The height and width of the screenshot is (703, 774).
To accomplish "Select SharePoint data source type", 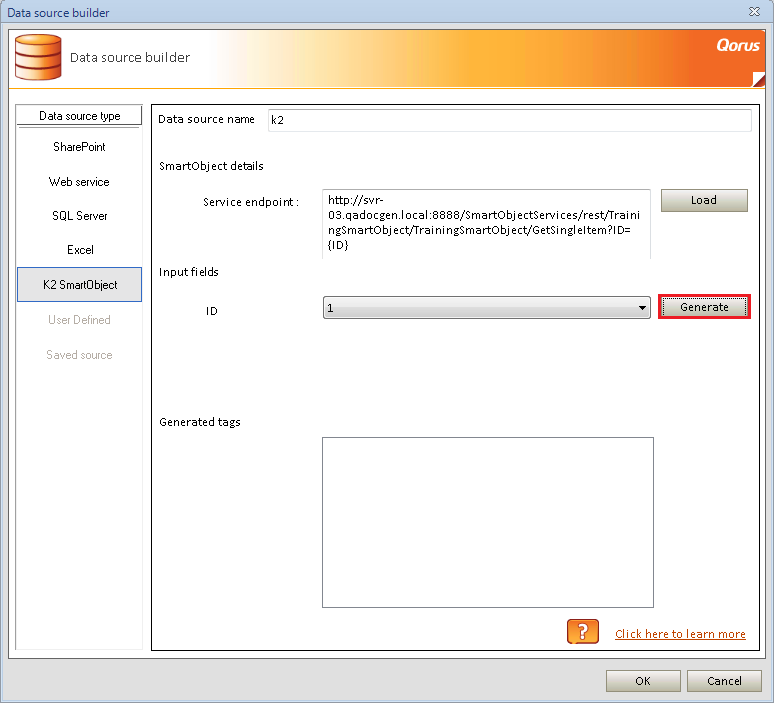I will (x=79, y=147).
